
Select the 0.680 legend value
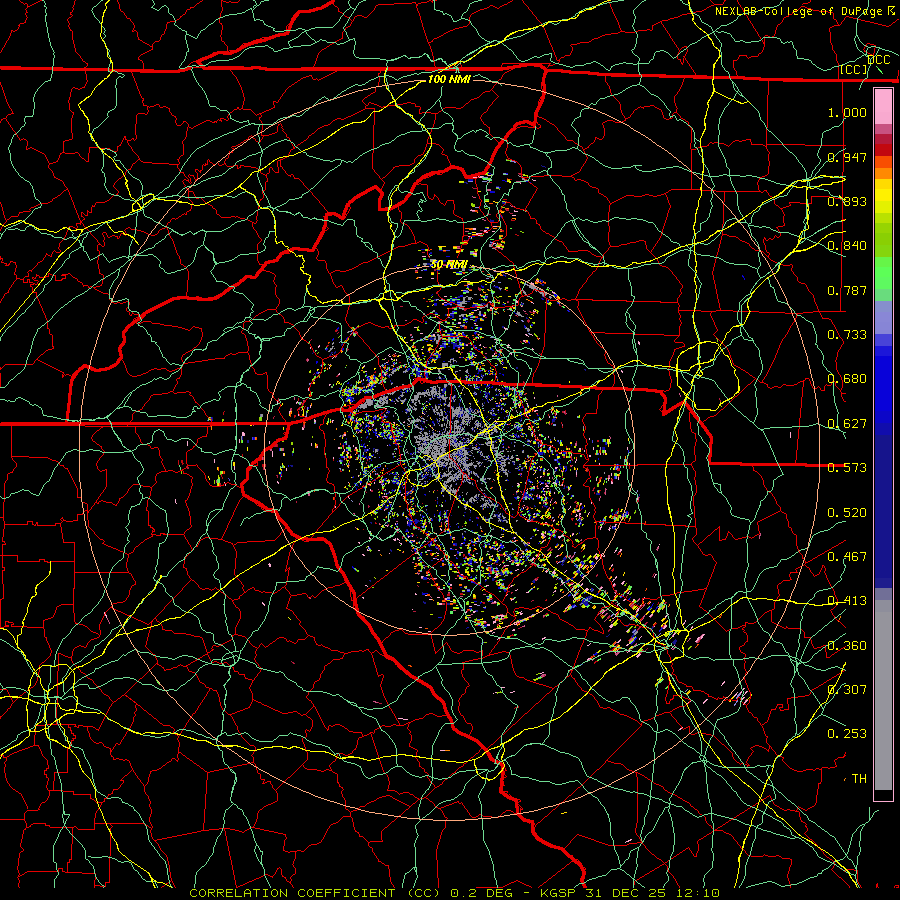pyautogui.click(x=847, y=379)
